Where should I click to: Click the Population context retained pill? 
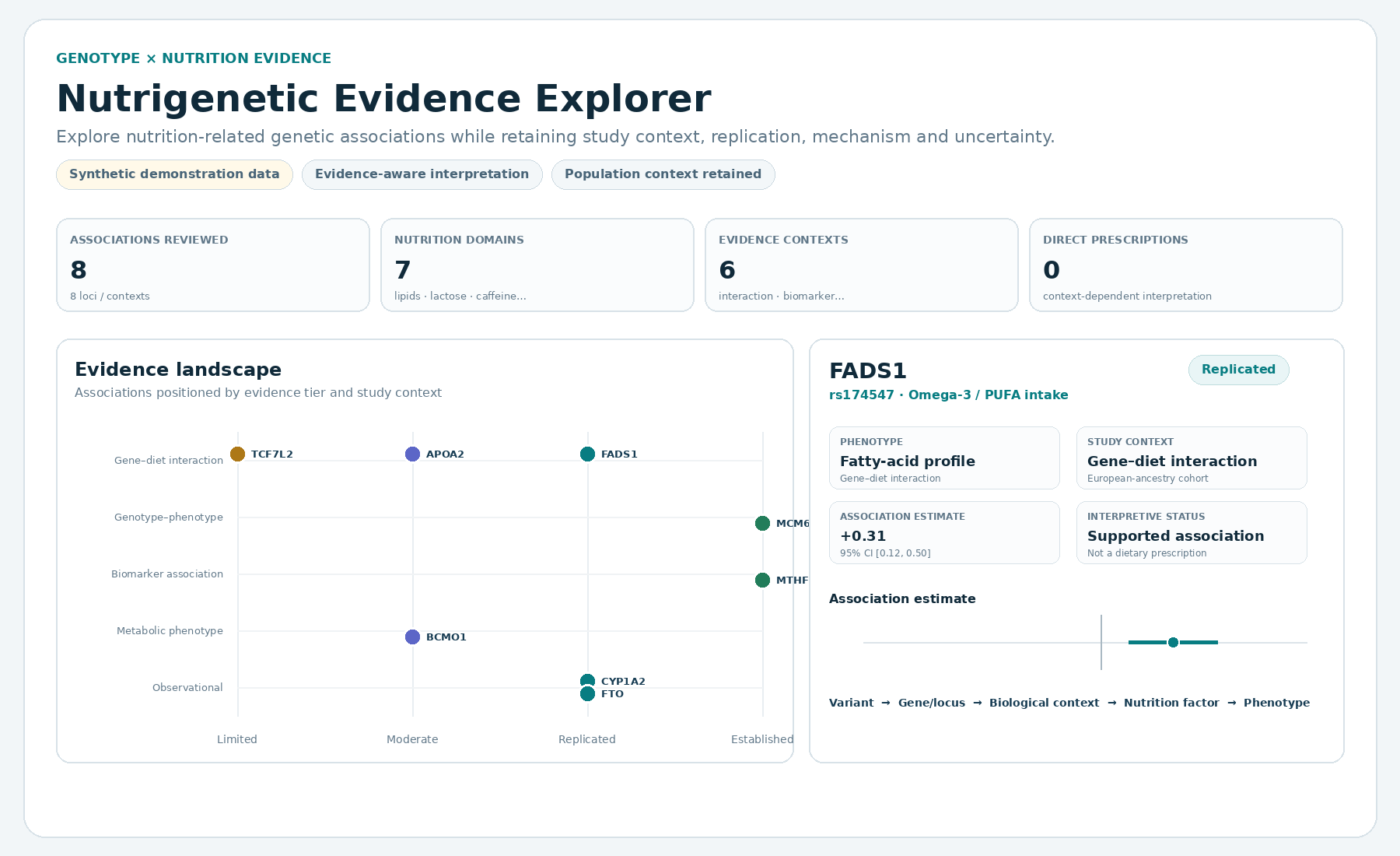coord(663,174)
